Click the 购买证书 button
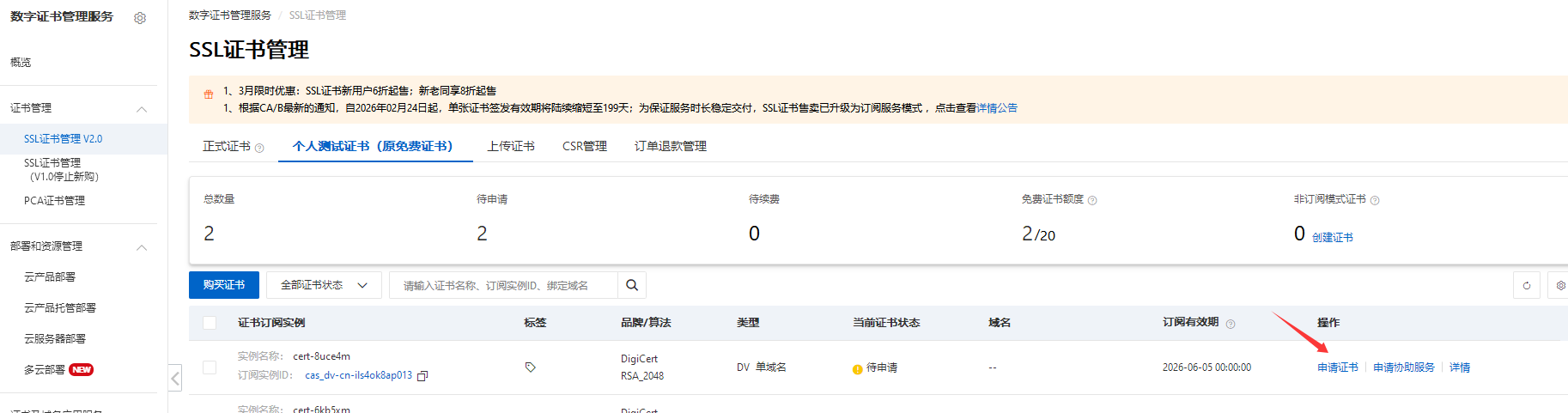1568x413 pixels. (224, 285)
